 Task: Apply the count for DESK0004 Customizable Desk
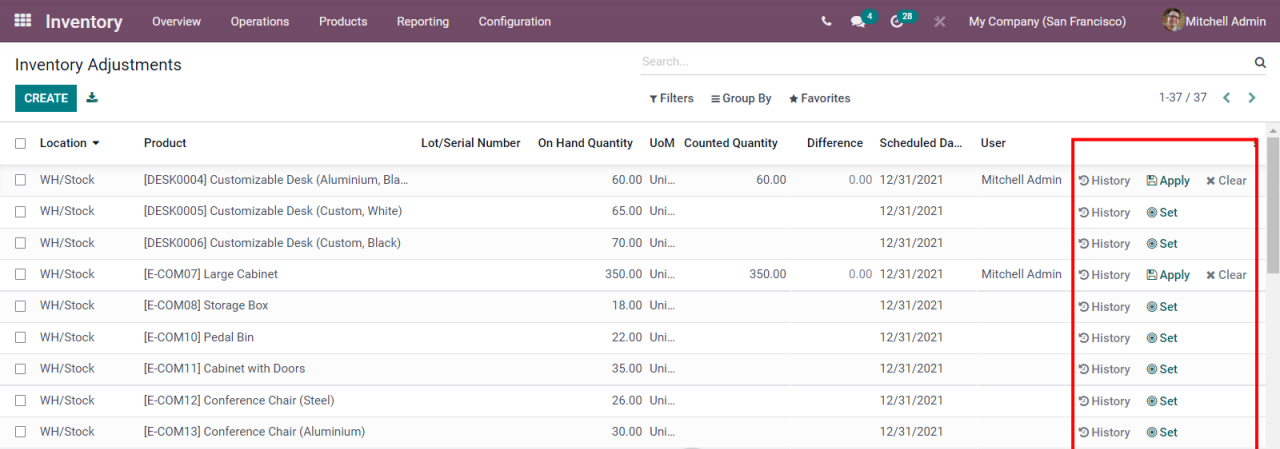1168,181
